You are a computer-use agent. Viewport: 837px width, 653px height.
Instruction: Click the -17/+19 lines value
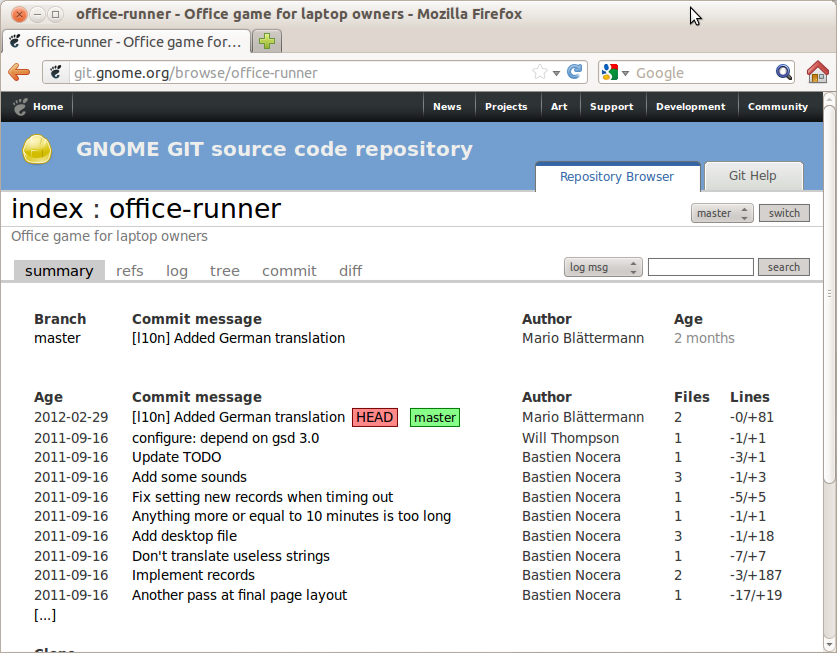tap(756, 595)
